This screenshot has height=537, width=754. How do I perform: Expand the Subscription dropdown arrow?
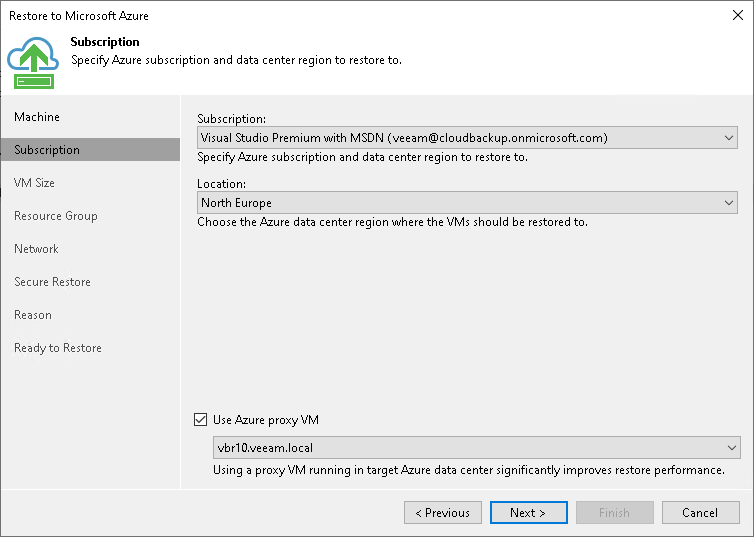tap(729, 138)
